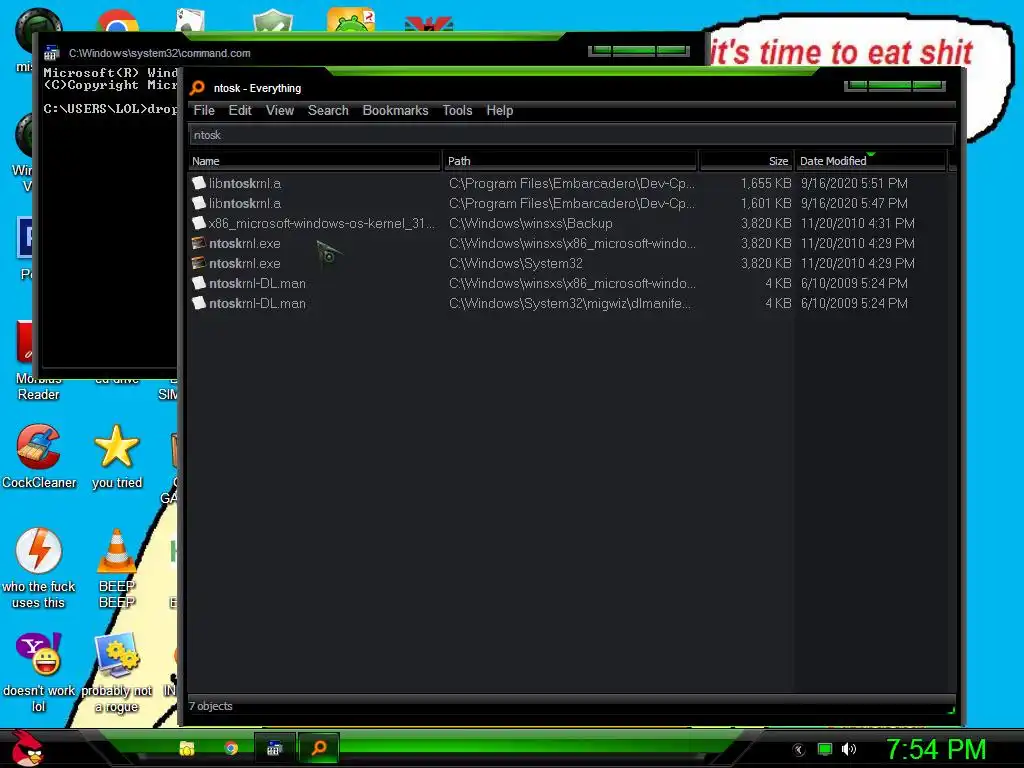
Task: Click the 11/20/2010 4:31 PM date cell
Action: pyautogui.click(x=857, y=223)
